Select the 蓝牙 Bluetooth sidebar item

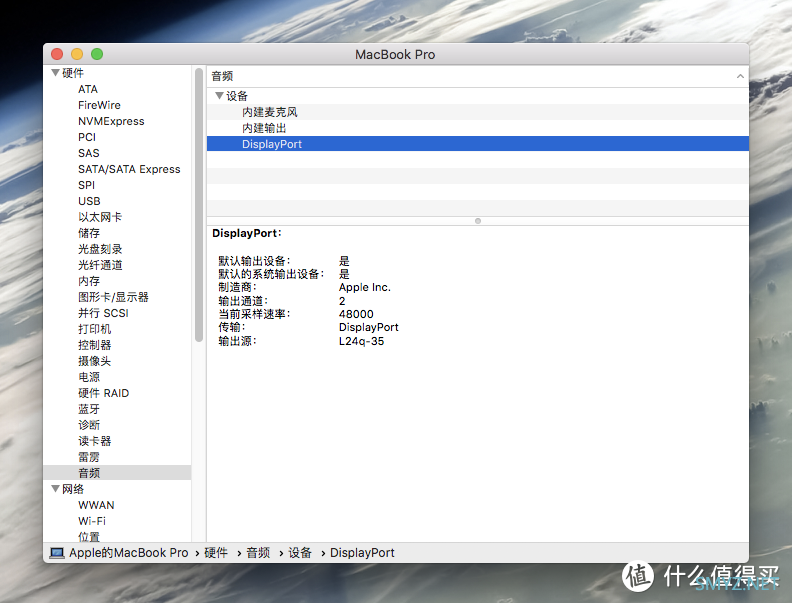click(89, 409)
